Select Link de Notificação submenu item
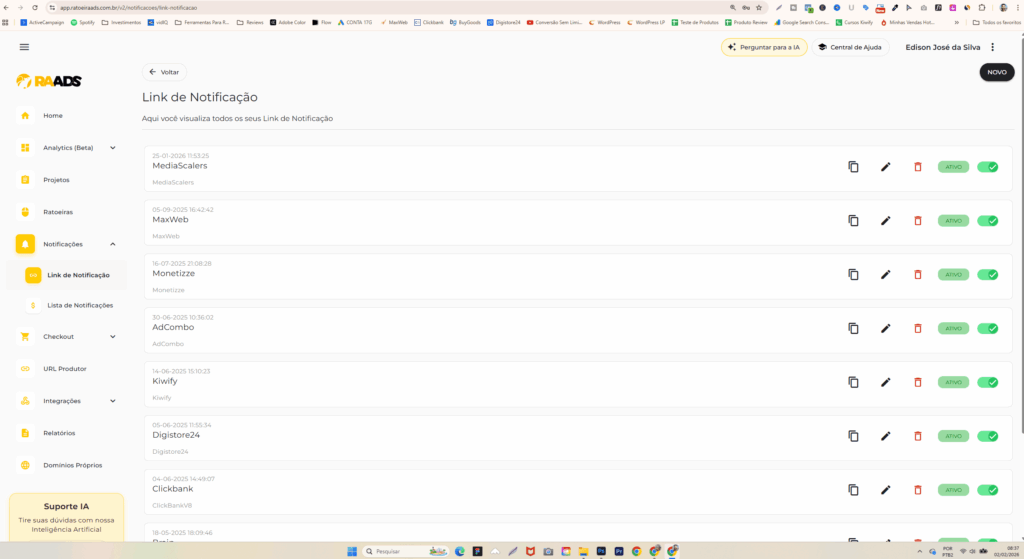 67,276
